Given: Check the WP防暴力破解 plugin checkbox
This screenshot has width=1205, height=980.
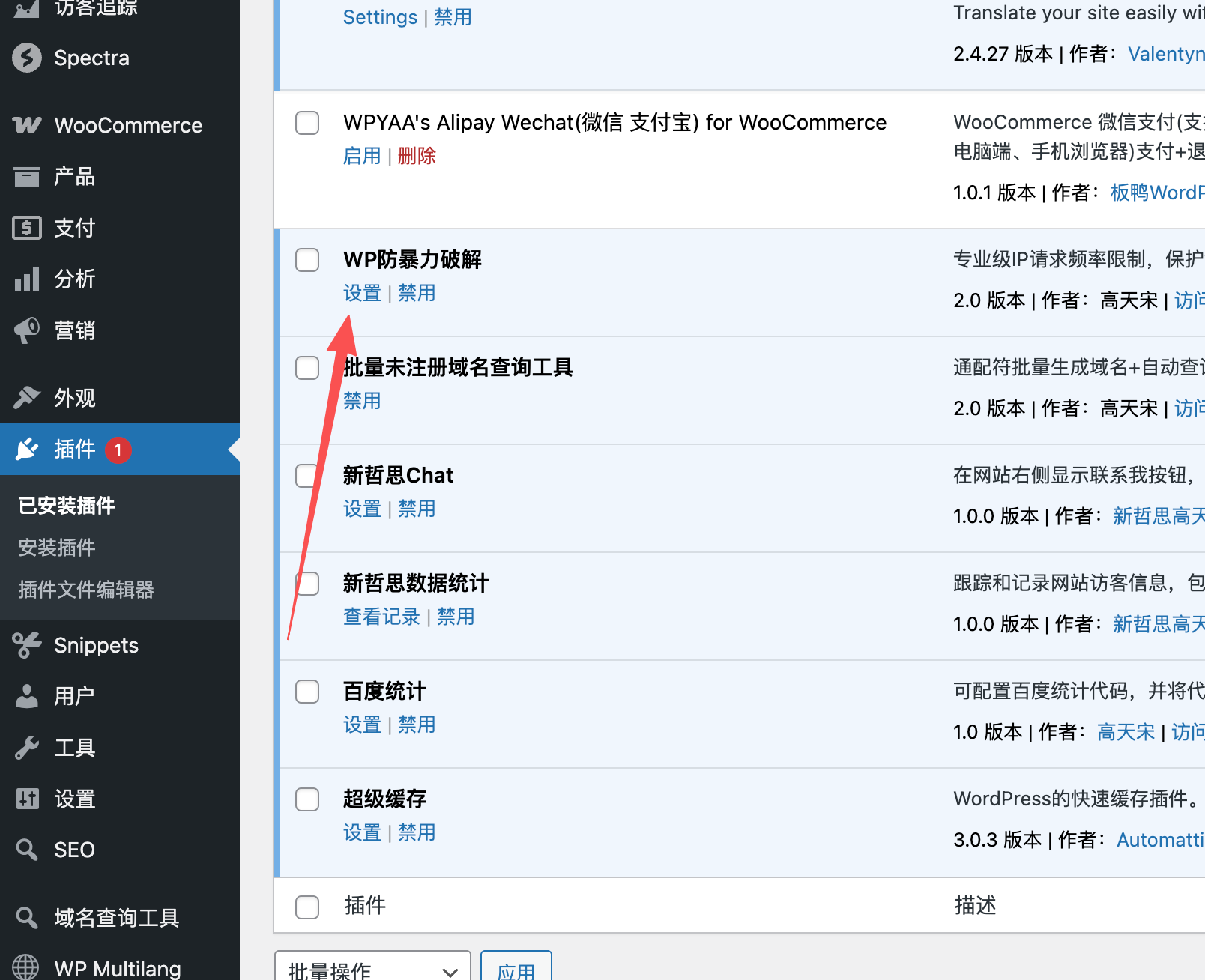Looking at the screenshot, I should point(307,260).
